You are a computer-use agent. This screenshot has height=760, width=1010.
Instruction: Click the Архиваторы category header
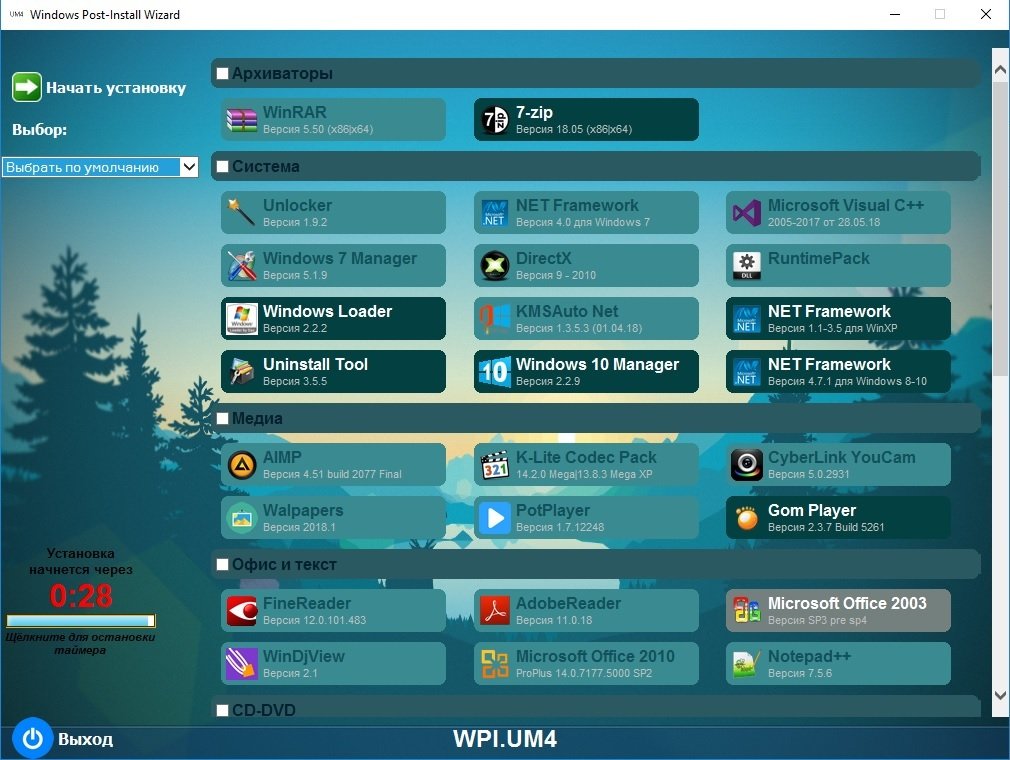tap(596, 73)
